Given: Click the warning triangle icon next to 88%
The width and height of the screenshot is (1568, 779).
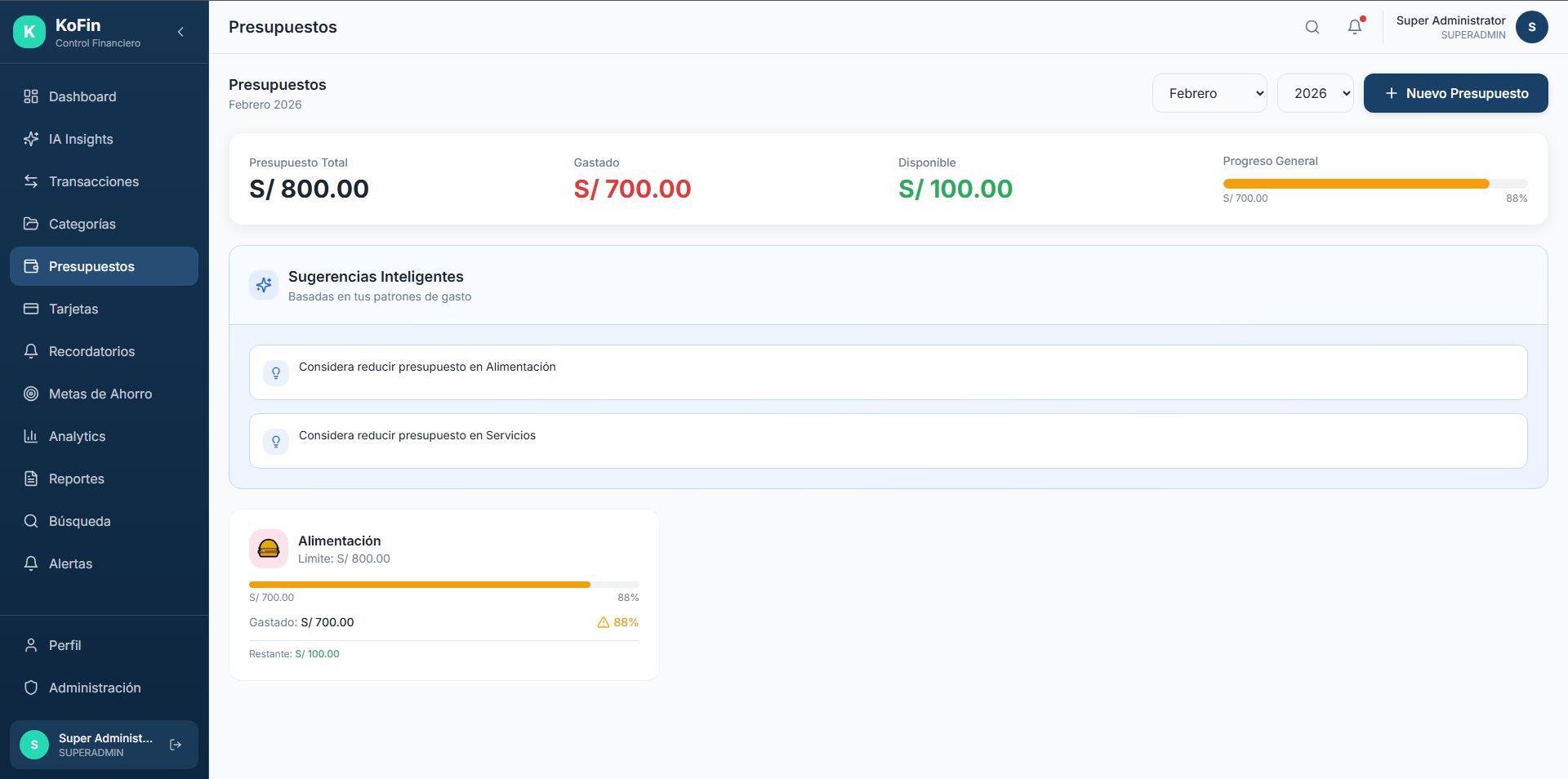Looking at the screenshot, I should tap(604, 622).
